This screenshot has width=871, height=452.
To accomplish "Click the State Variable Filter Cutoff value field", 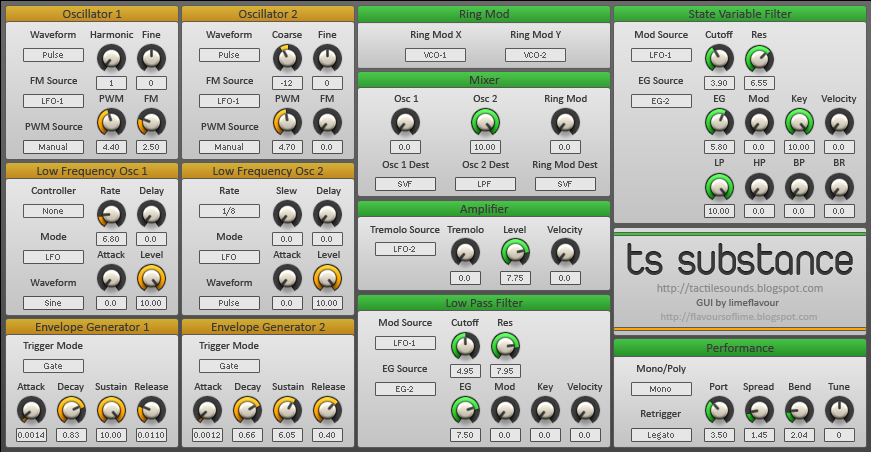I will coord(718,83).
